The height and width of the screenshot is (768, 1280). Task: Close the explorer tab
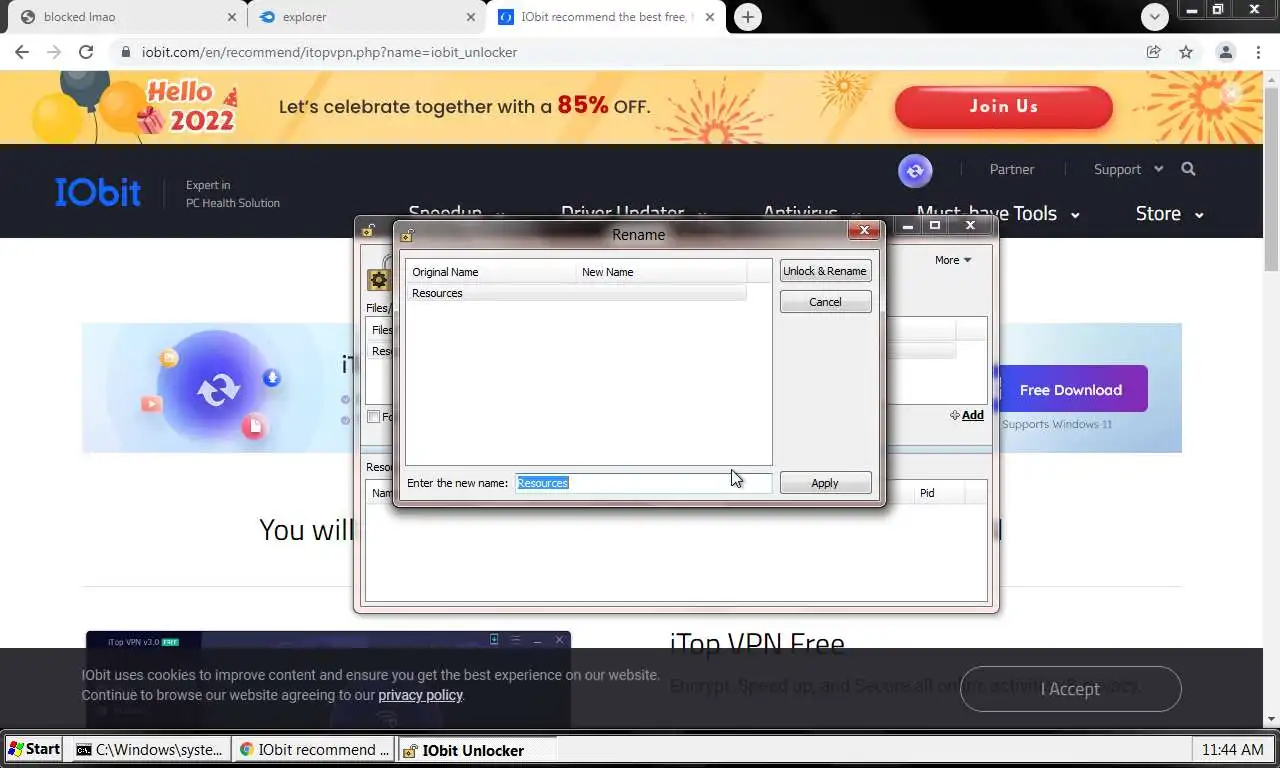click(x=471, y=17)
